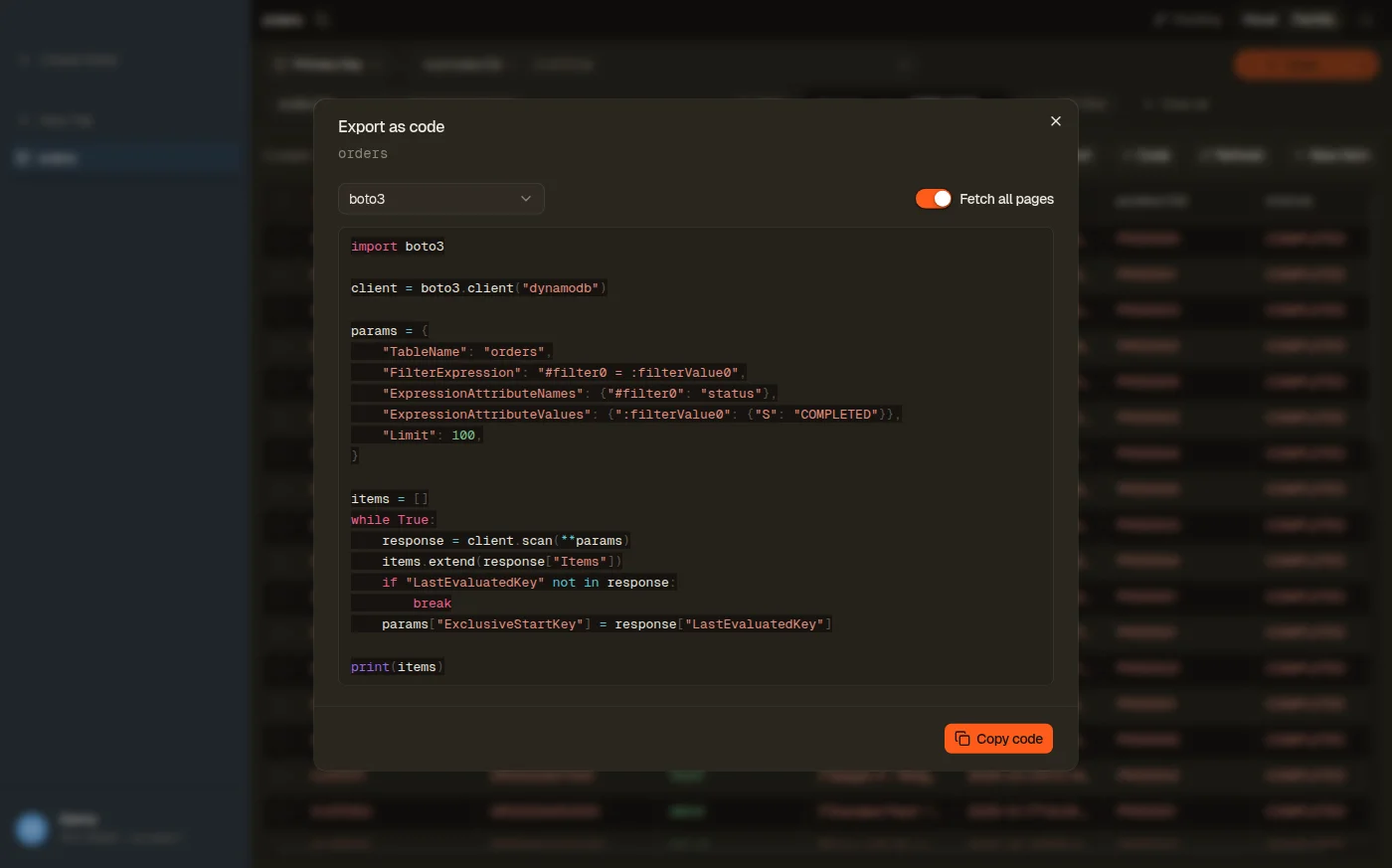Close the Export as code dialog
The width and height of the screenshot is (1392, 868).
tap(1056, 121)
